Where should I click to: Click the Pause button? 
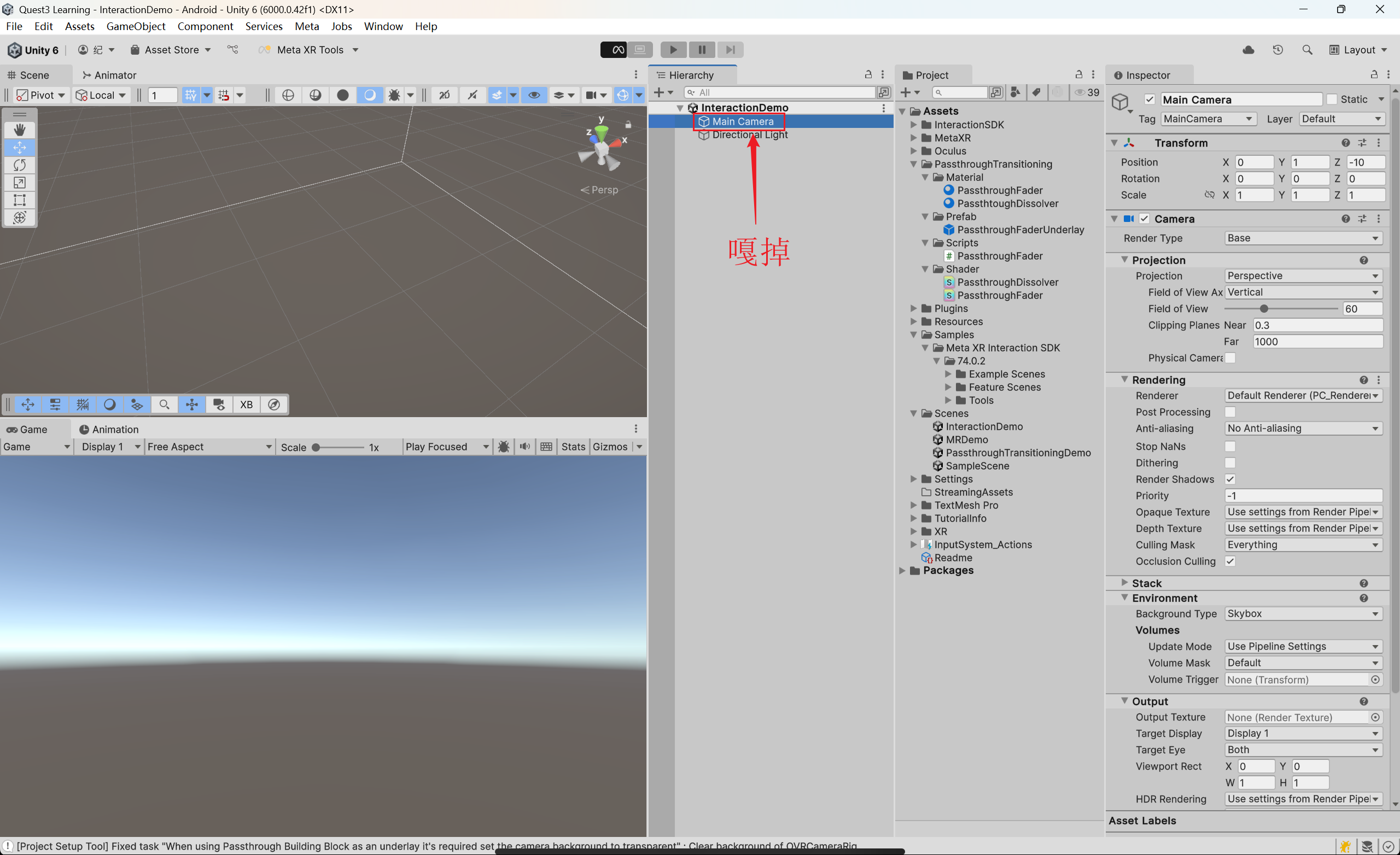tap(702, 50)
